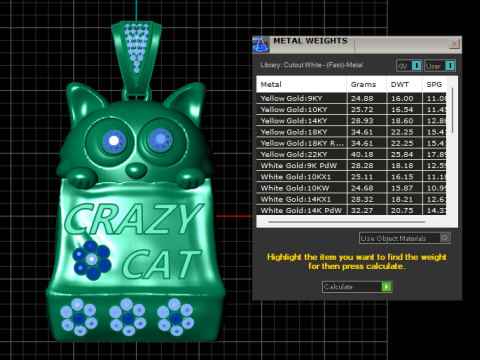Select the White Gold:9K PdW row
The image size is (480, 360).
click(351, 165)
